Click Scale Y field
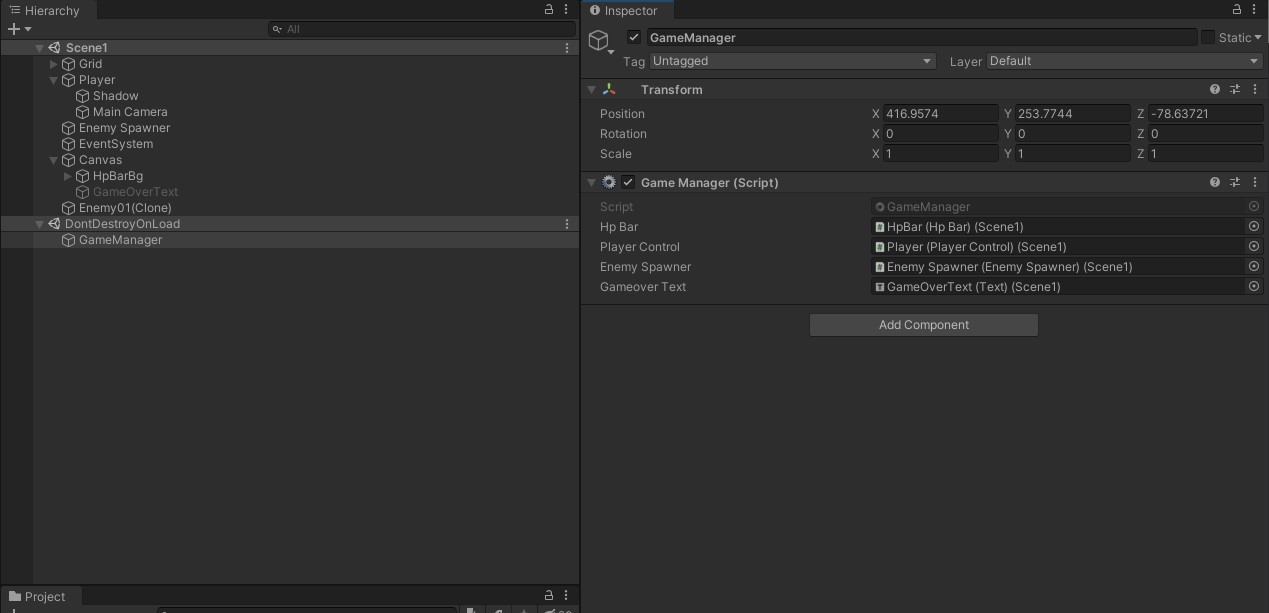Screen dimensions: 1269x613 (x=1072, y=154)
